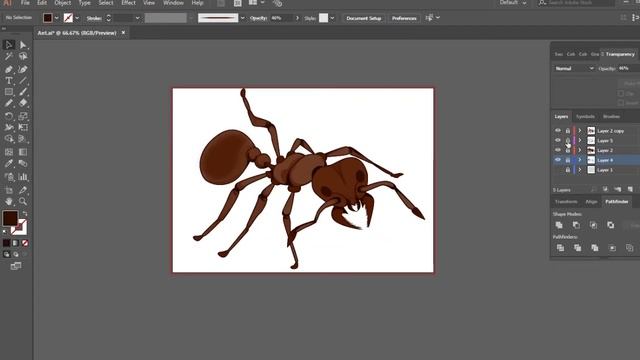The width and height of the screenshot is (640, 360).
Task: Select the Blend tool
Action: coord(23,164)
